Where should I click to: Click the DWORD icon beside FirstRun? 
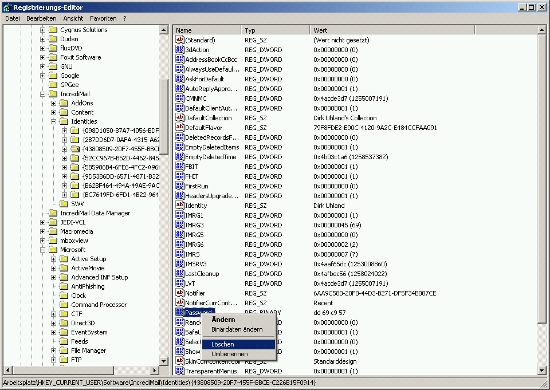coord(180,186)
